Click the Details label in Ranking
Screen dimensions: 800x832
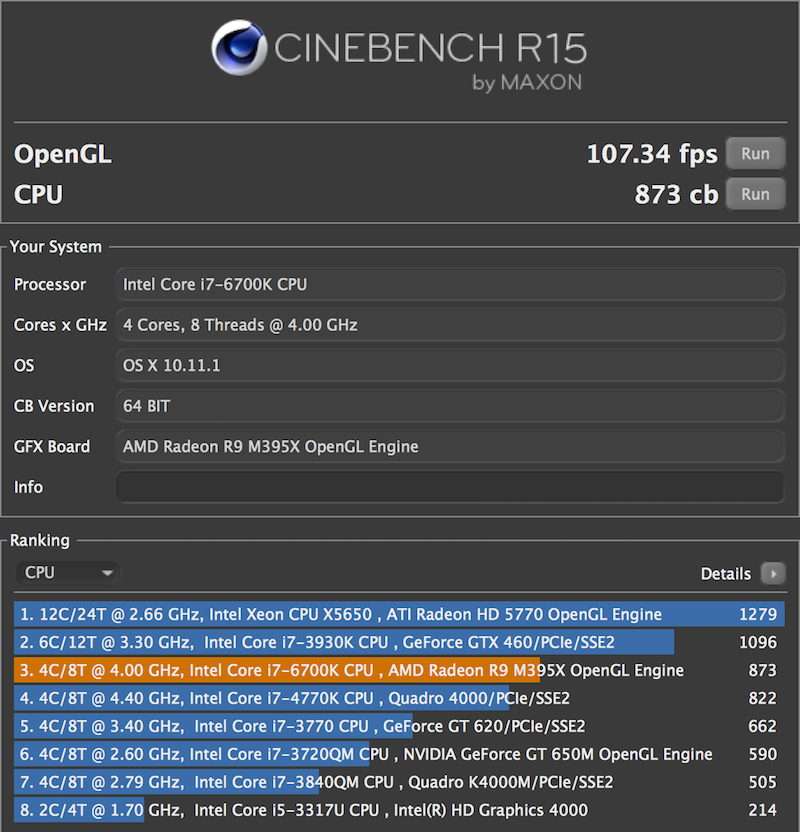(x=725, y=574)
